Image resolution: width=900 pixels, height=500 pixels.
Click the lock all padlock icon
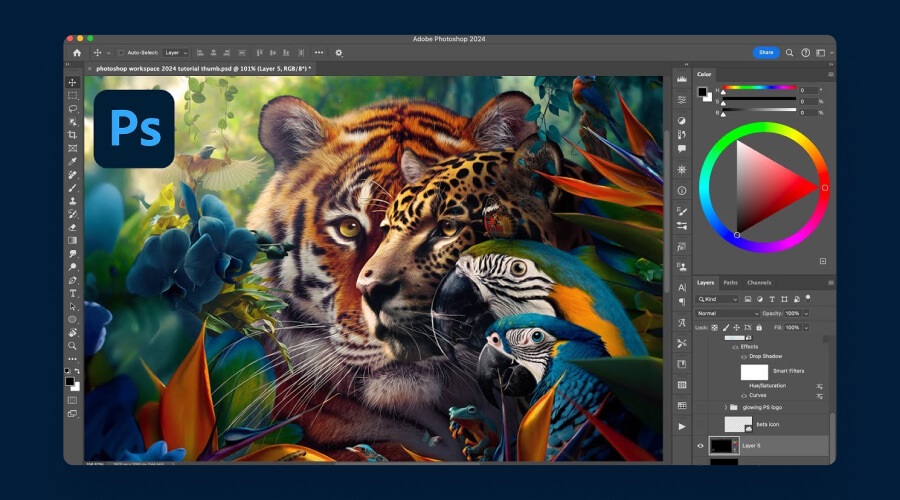[x=759, y=327]
